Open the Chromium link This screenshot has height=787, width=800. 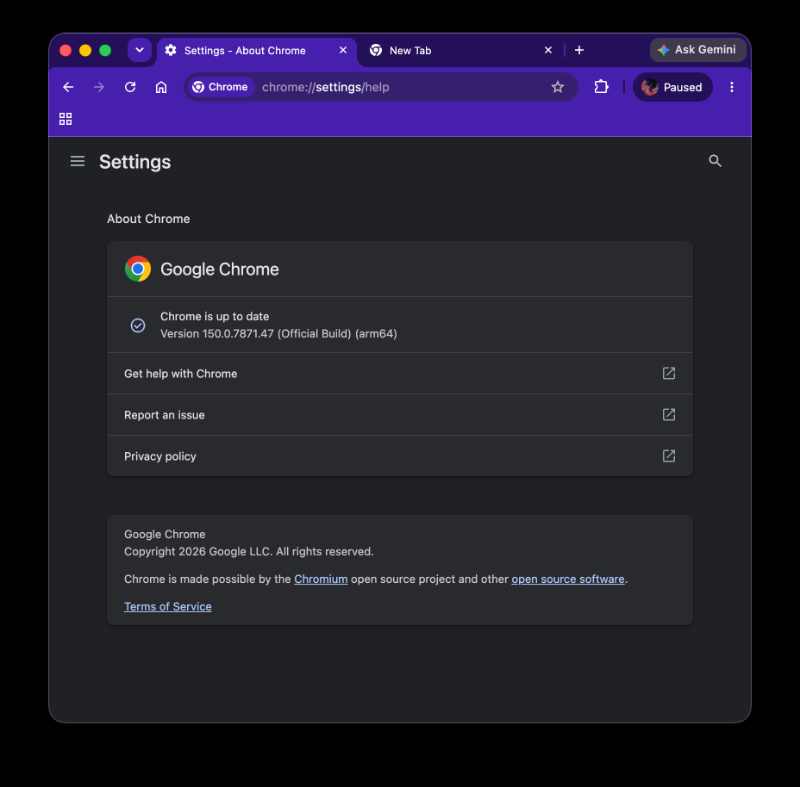pyautogui.click(x=320, y=579)
